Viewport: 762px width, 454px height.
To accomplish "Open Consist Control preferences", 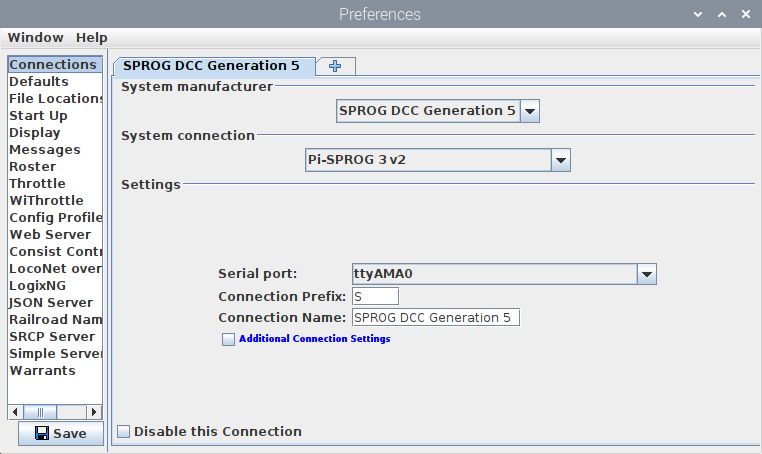I will (x=55, y=252).
